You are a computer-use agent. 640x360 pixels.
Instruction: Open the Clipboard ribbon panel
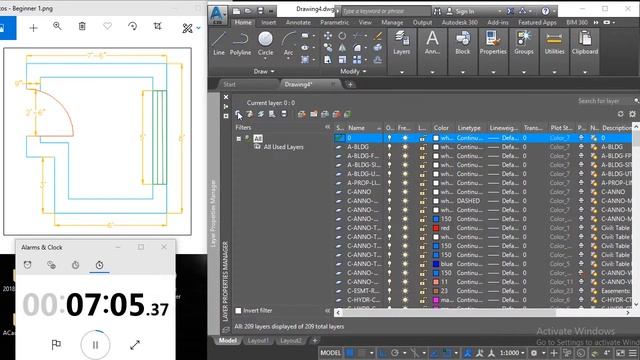pos(585,42)
